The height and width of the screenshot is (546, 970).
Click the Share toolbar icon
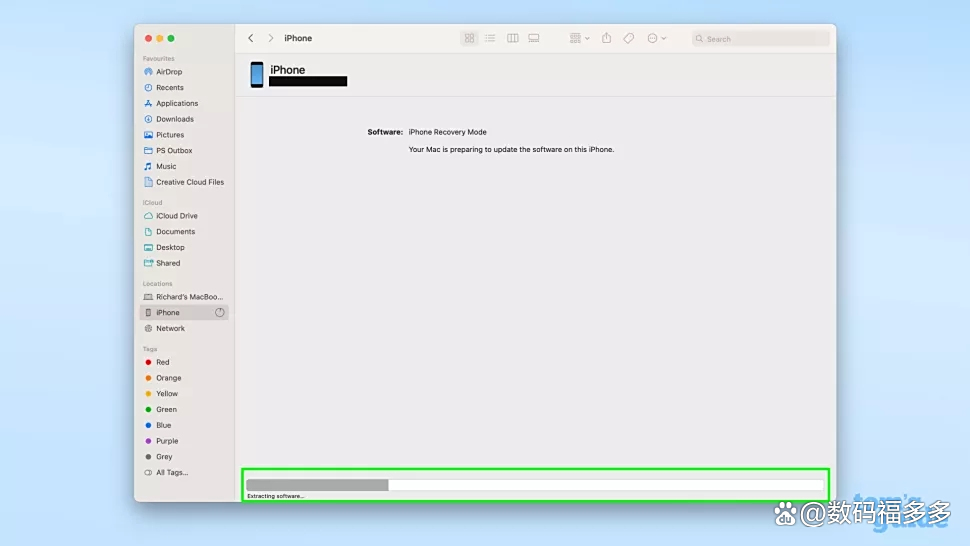coord(606,38)
